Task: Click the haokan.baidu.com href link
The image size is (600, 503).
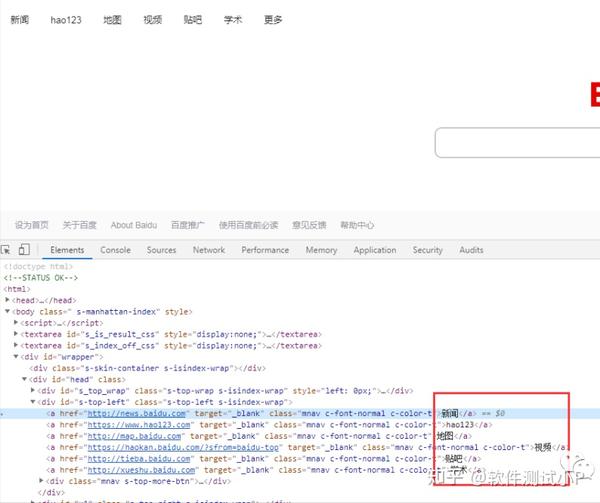Action: pos(183,448)
